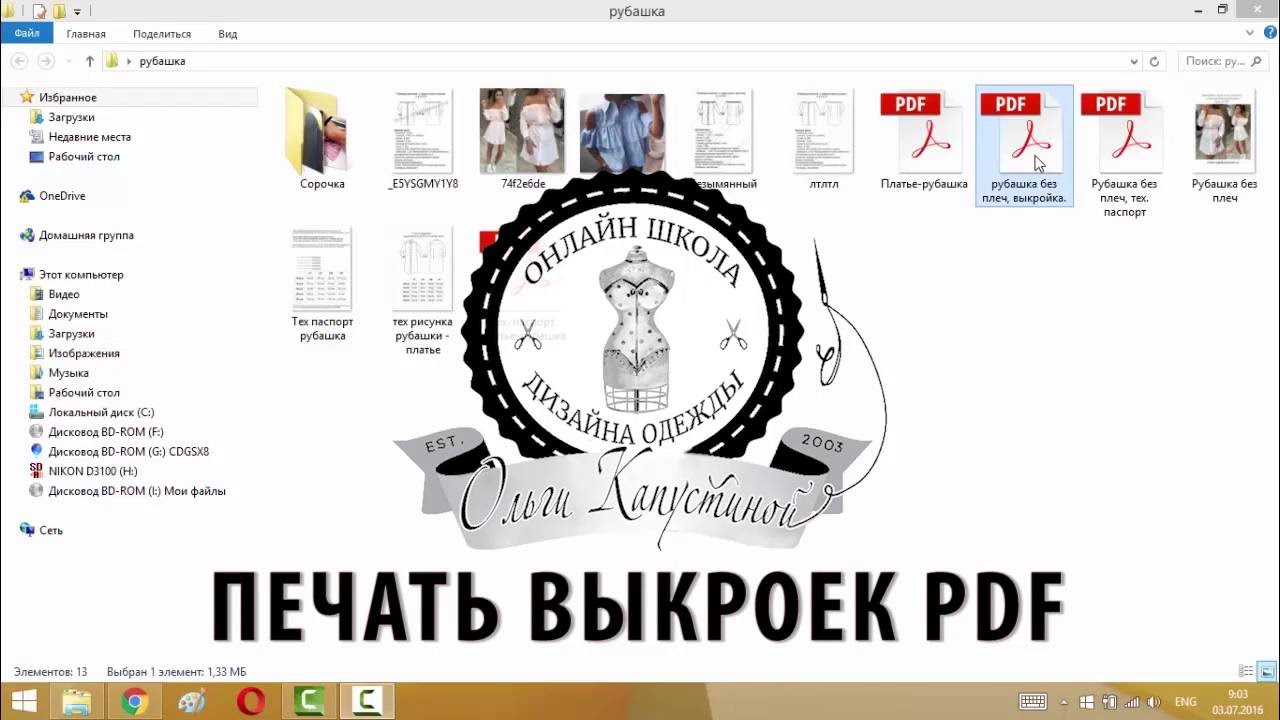
Task: Open File Explorer from the taskbar
Action: click(77, 701)
